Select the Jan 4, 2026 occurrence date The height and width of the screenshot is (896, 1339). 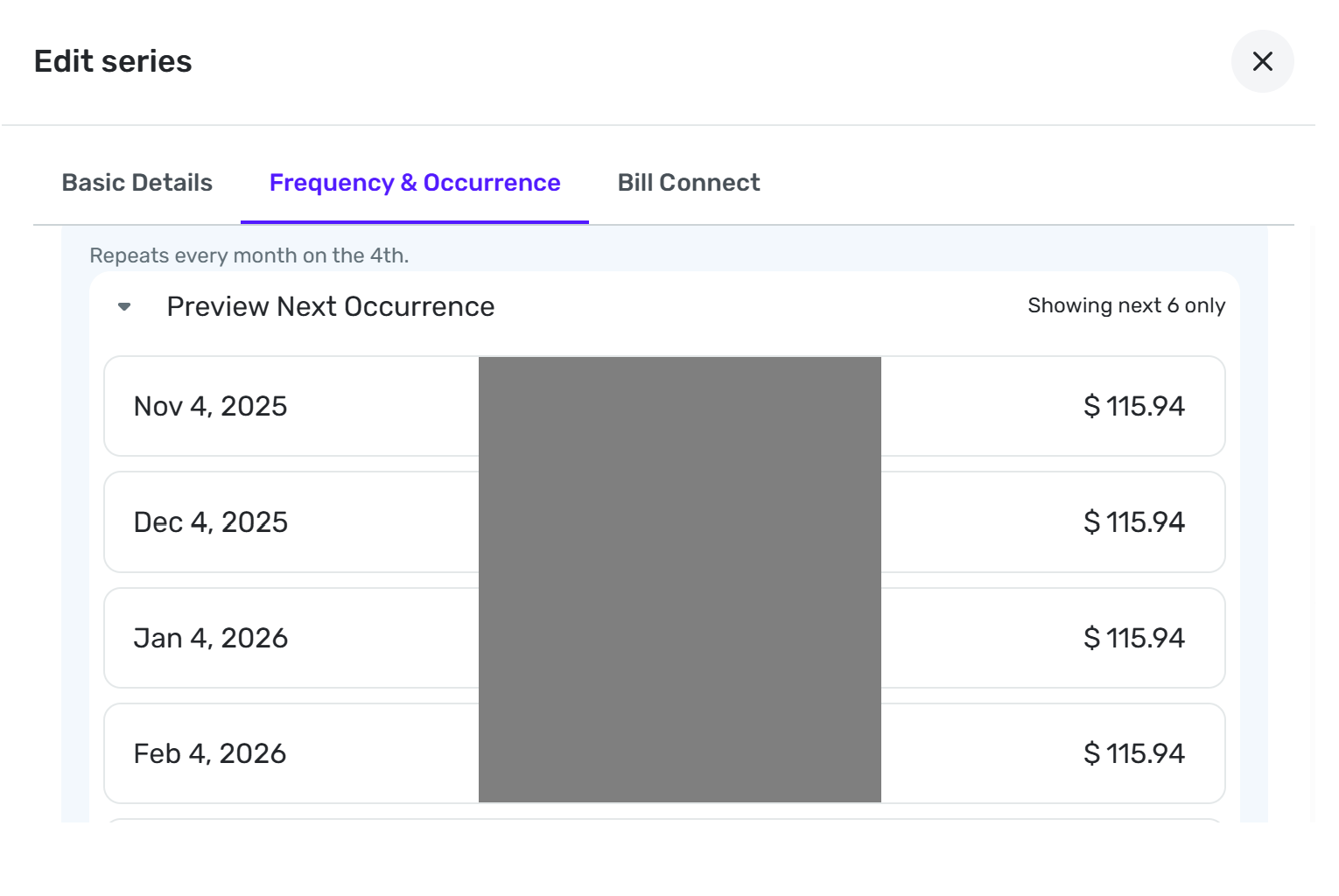tap(210, 638)
